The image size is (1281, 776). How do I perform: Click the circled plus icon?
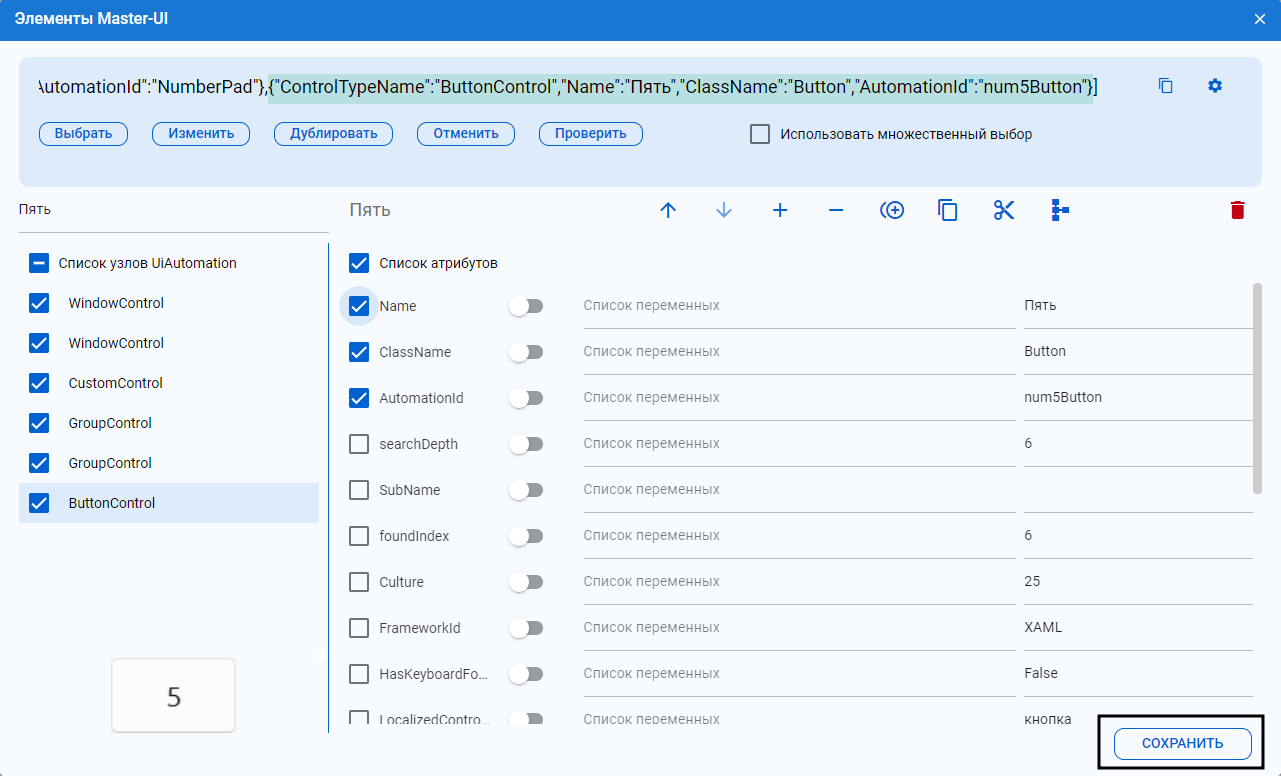(x=892, y=210)
